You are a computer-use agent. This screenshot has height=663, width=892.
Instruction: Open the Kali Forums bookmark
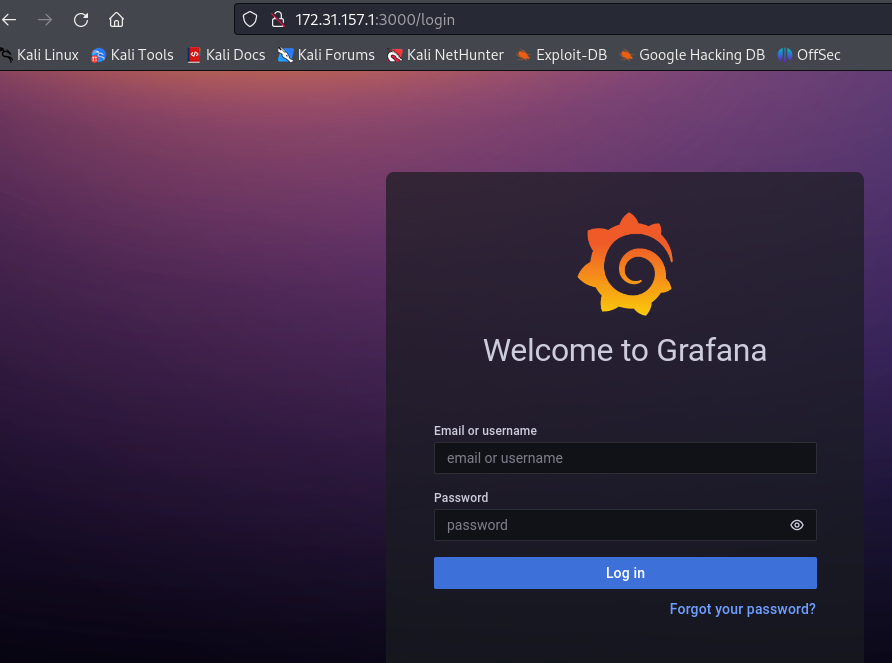click(x=326, y=55)
